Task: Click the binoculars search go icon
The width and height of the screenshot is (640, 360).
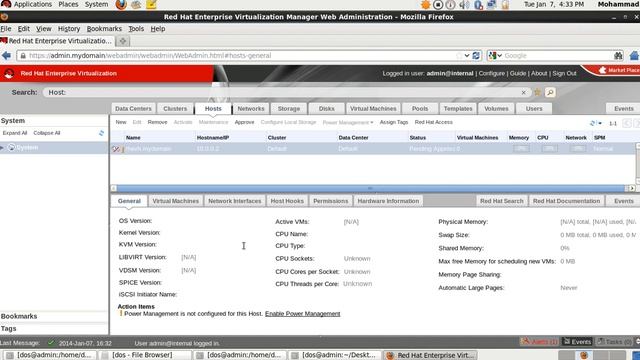Action: coord(618,56)
